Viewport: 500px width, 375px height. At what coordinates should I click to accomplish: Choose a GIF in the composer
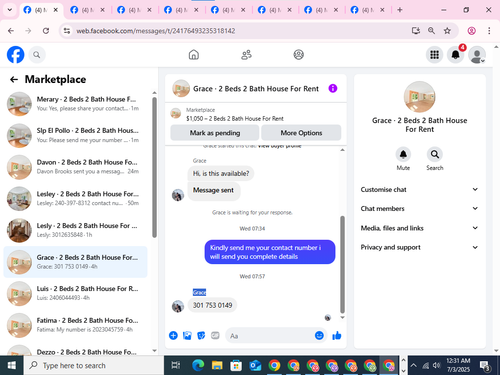click(215, 335)
